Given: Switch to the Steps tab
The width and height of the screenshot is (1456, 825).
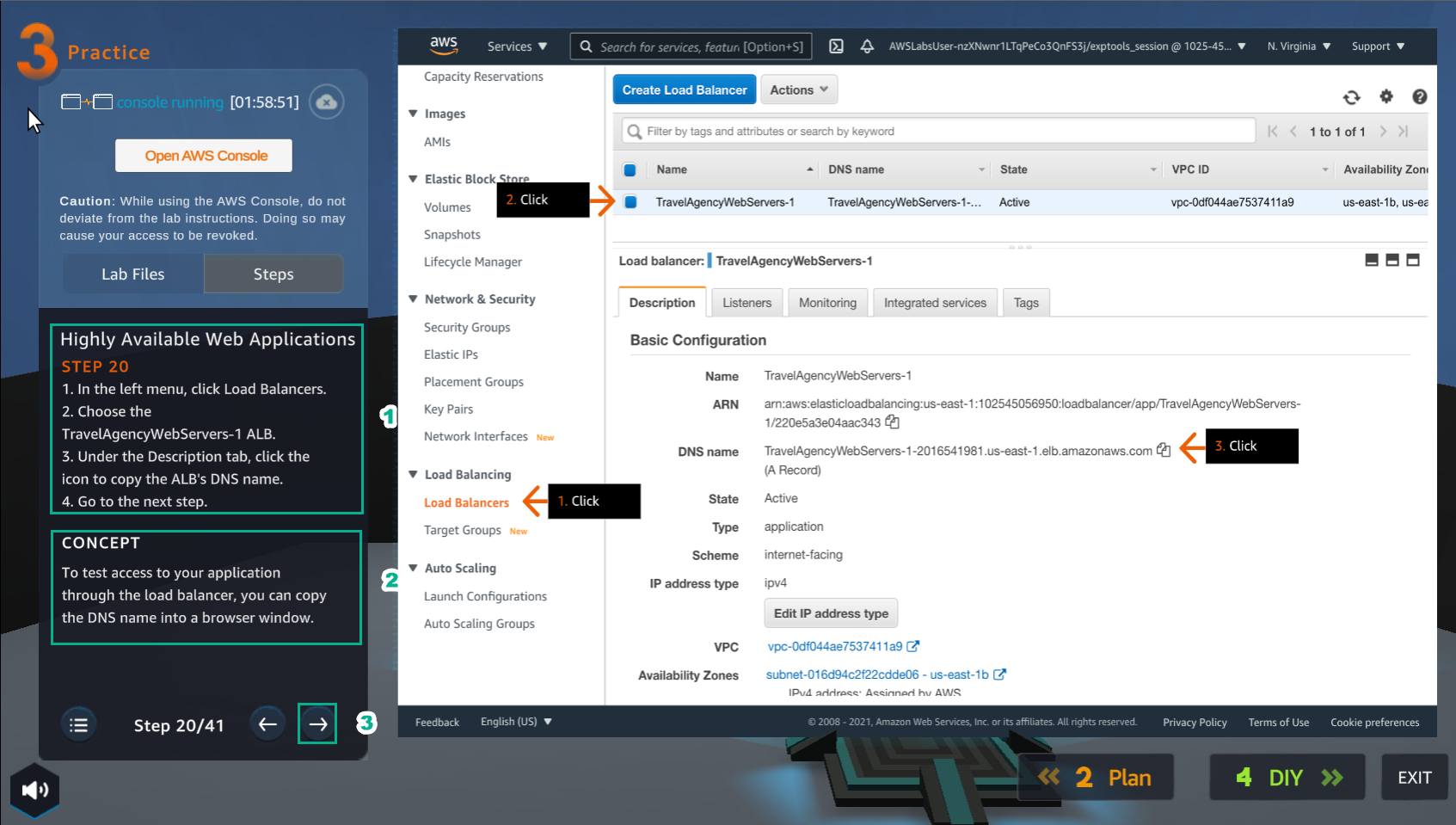Looking at the screenshot, I should 273,274.
